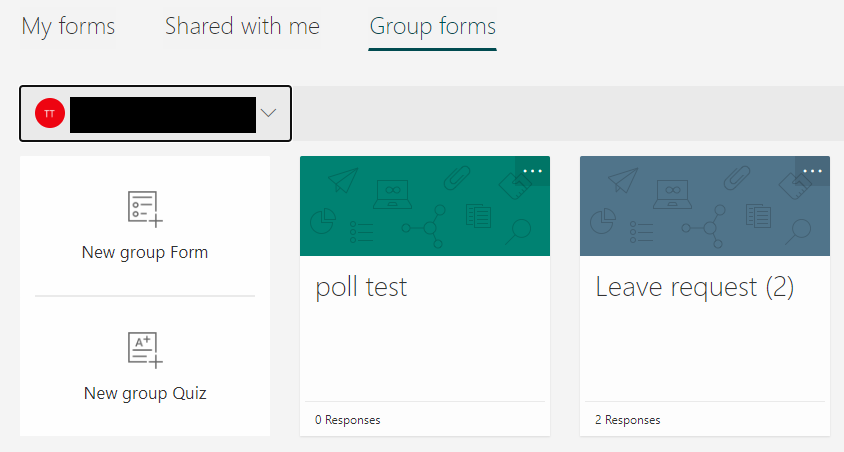Open the Leave request (2) form title

point(694,287)
